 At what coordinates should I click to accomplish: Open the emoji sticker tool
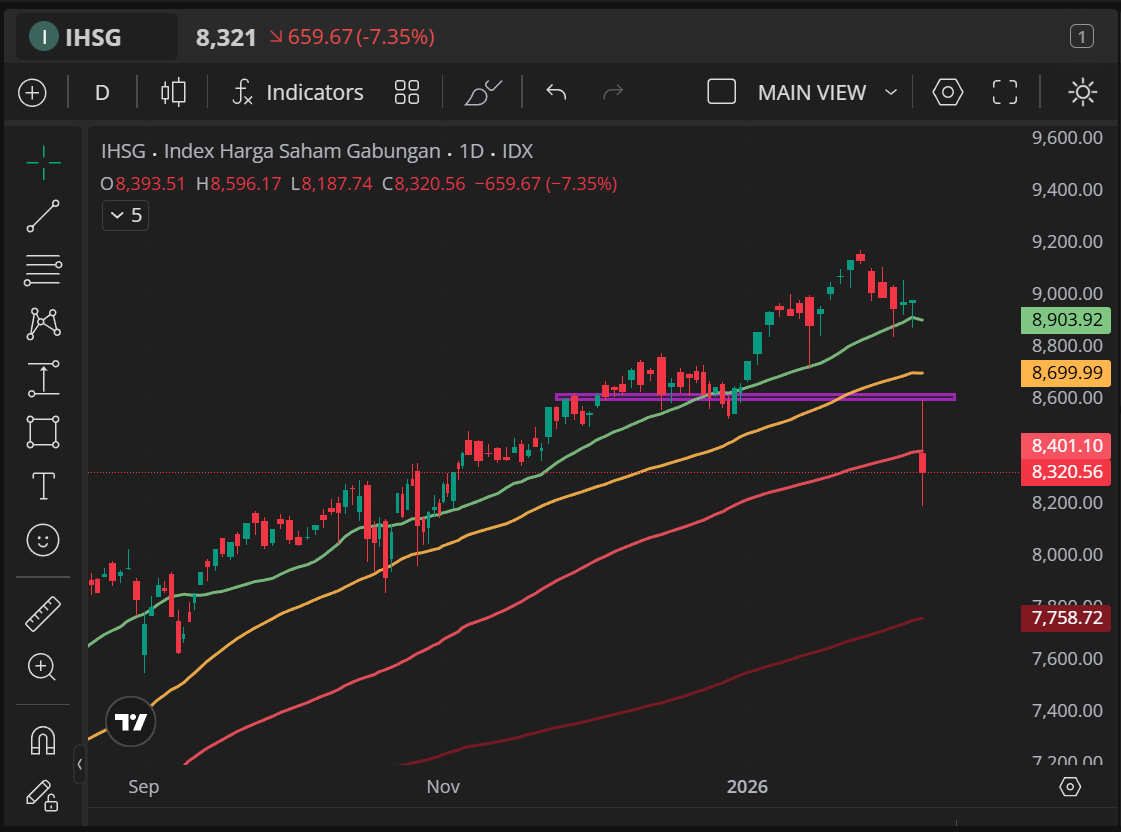43,541
